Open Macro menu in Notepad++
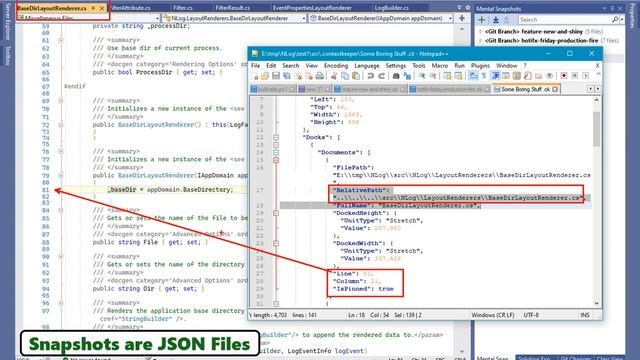Image resolution: width=640 pixels, height=360 pixels. [x=440, y=65]
